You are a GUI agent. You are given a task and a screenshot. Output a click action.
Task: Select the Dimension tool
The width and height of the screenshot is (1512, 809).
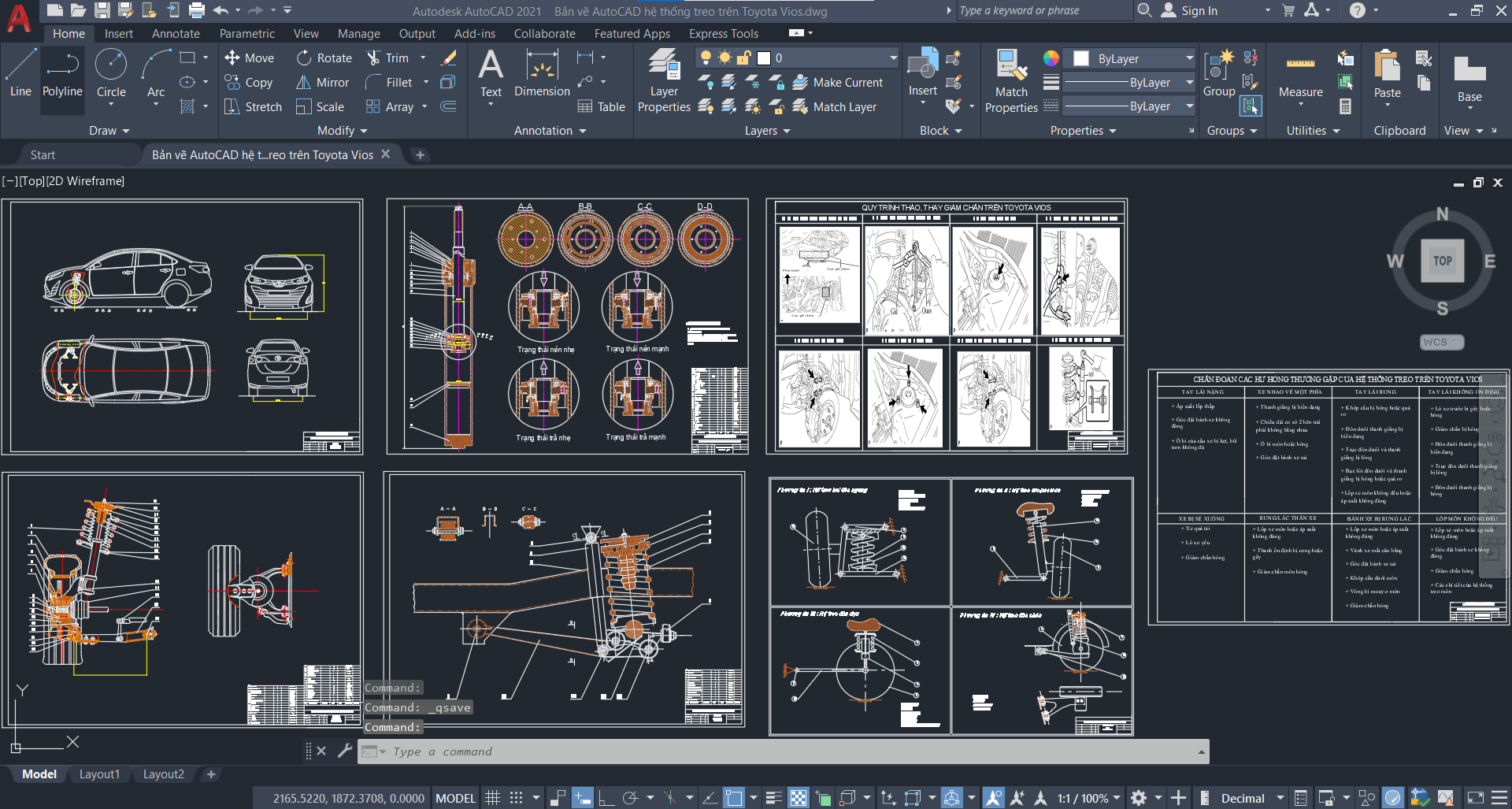point(542,73)
